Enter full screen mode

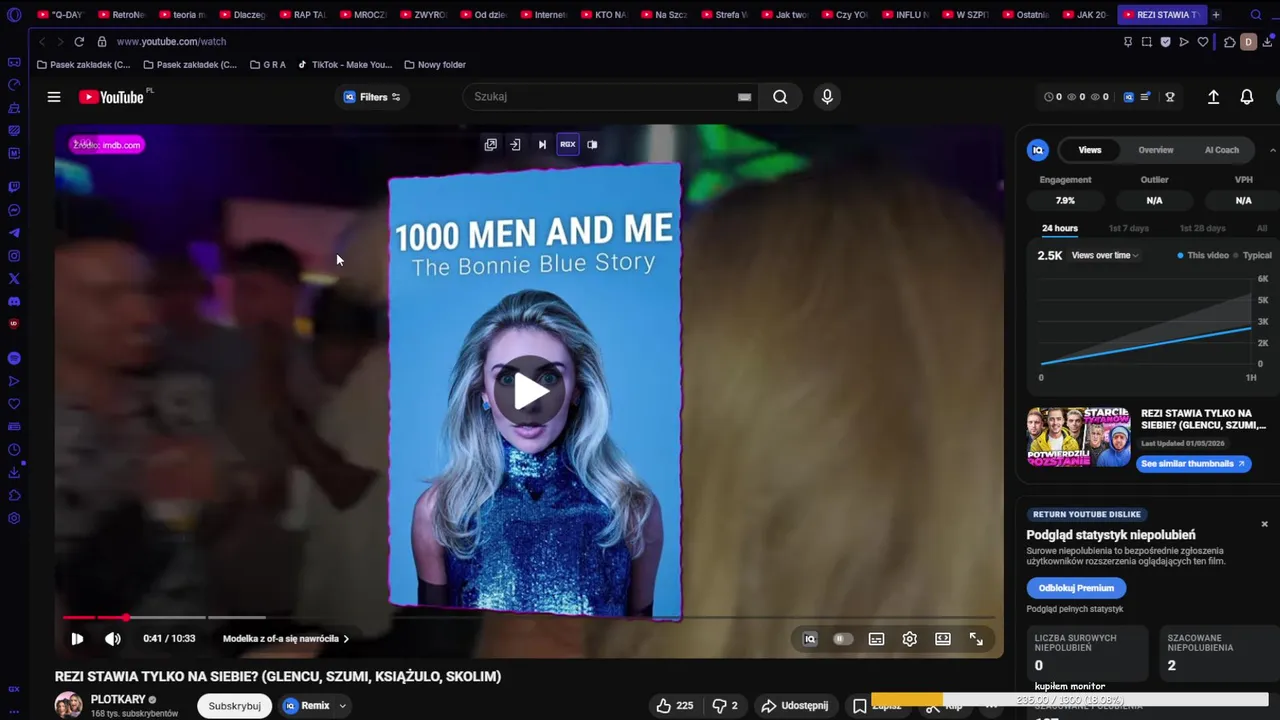(x=976, y=639)
